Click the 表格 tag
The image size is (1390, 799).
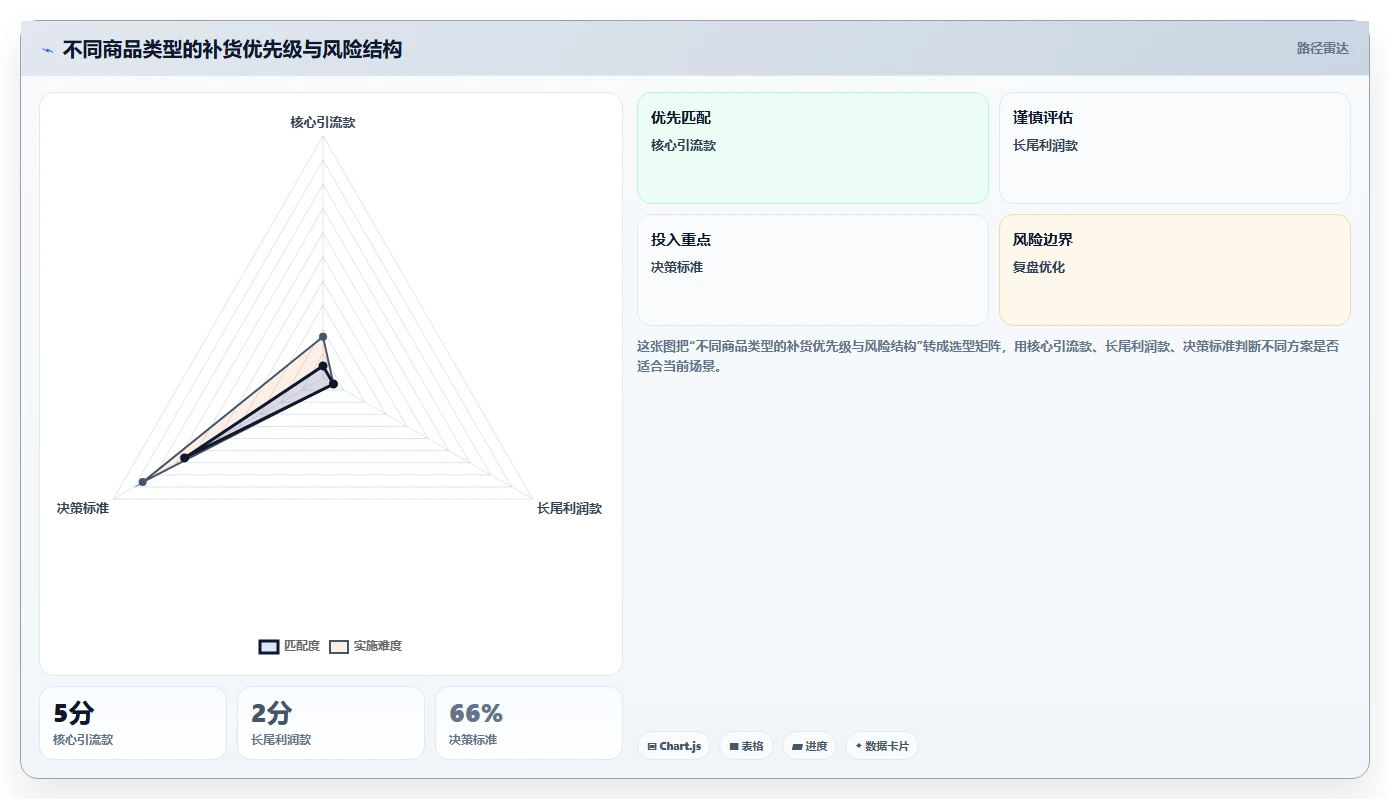[x=746, y=746]
